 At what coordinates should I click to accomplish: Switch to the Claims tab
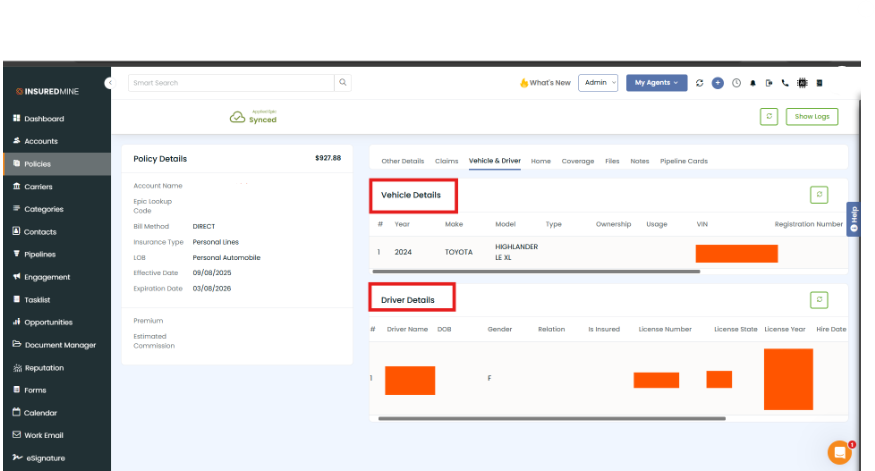pyautogui.click(x=446, y=161)
